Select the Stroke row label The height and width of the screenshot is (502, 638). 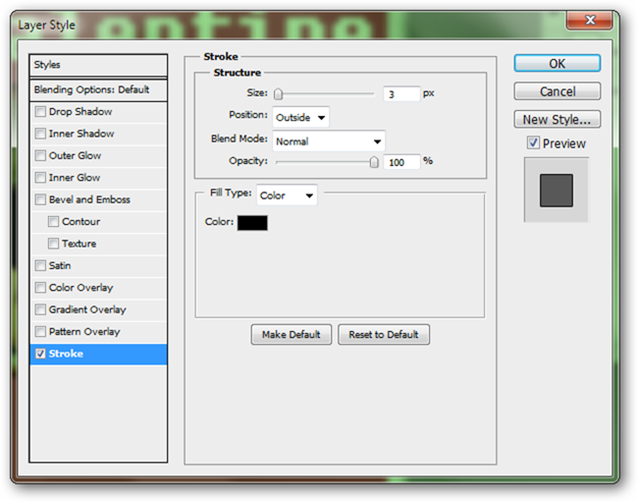[x=66, y=354]
